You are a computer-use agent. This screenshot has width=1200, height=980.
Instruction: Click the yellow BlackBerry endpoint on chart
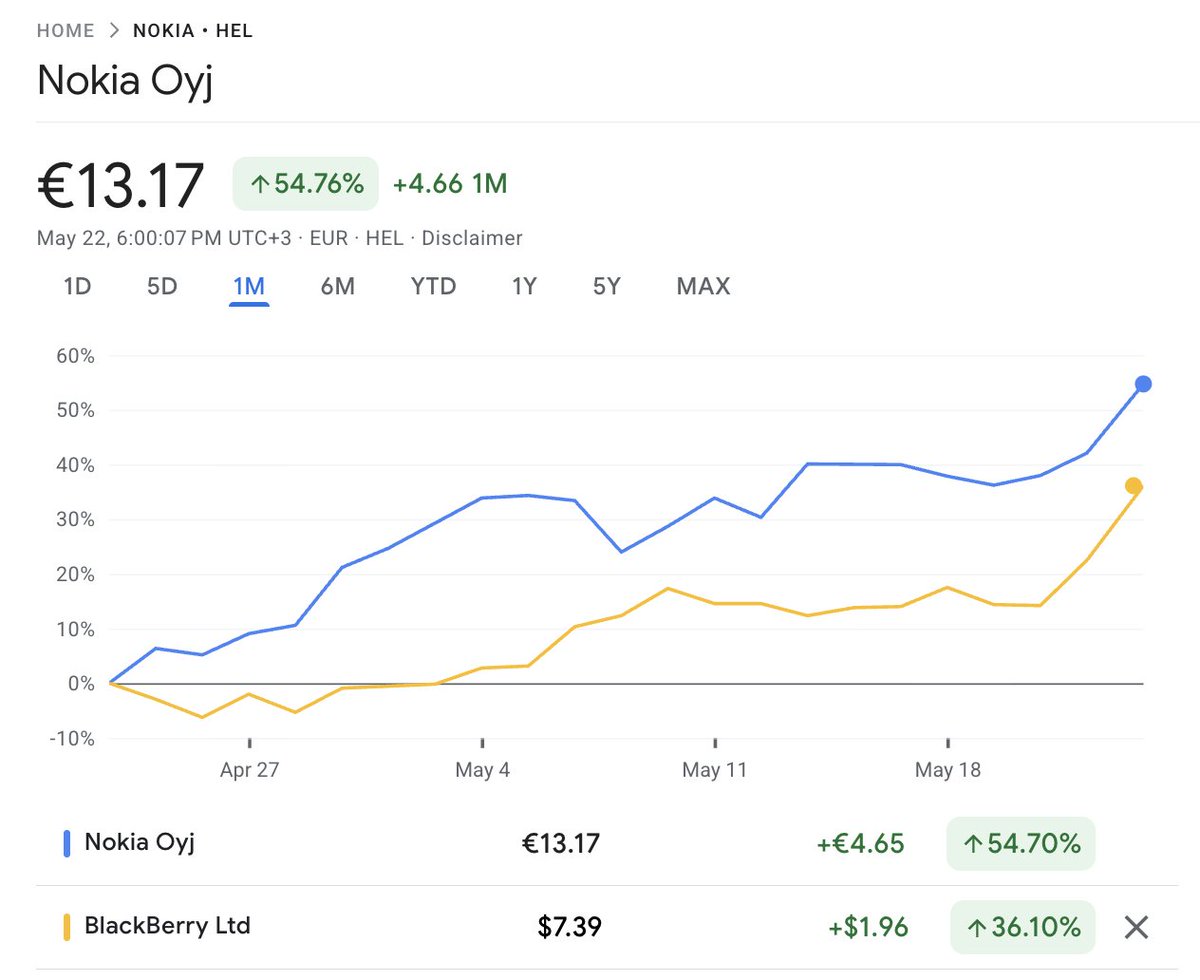[x=1133, y=486]
